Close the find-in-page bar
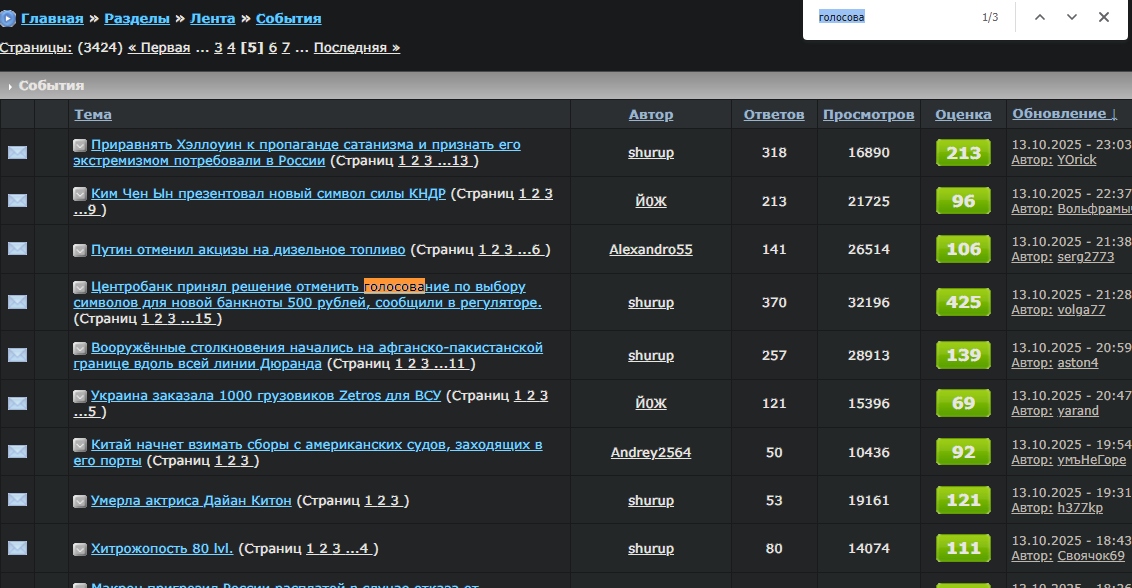 (x=1104, y=17)
